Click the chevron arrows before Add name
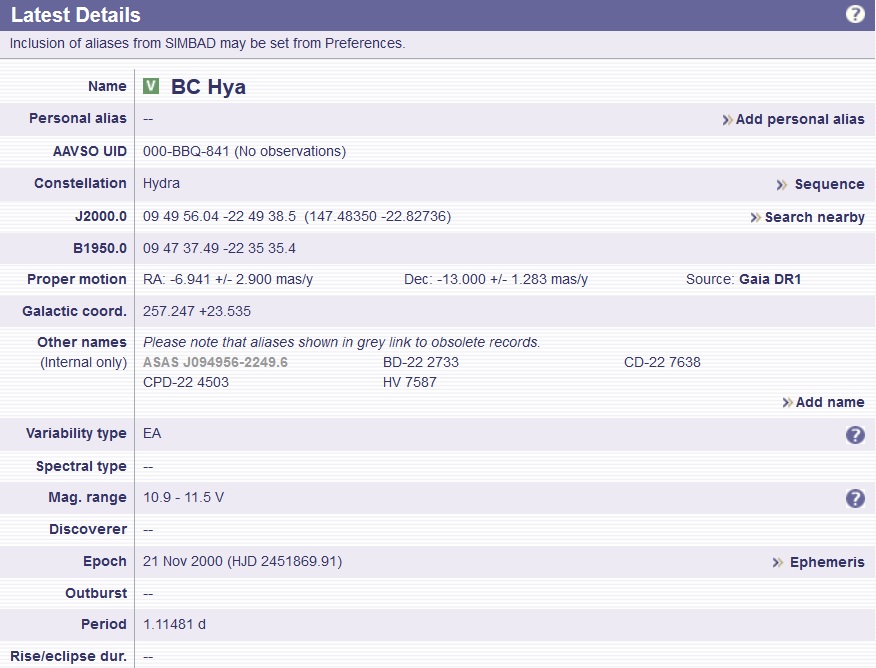Image resolution: width=876 pixels, height=668 pixels. tap(788, 403)
